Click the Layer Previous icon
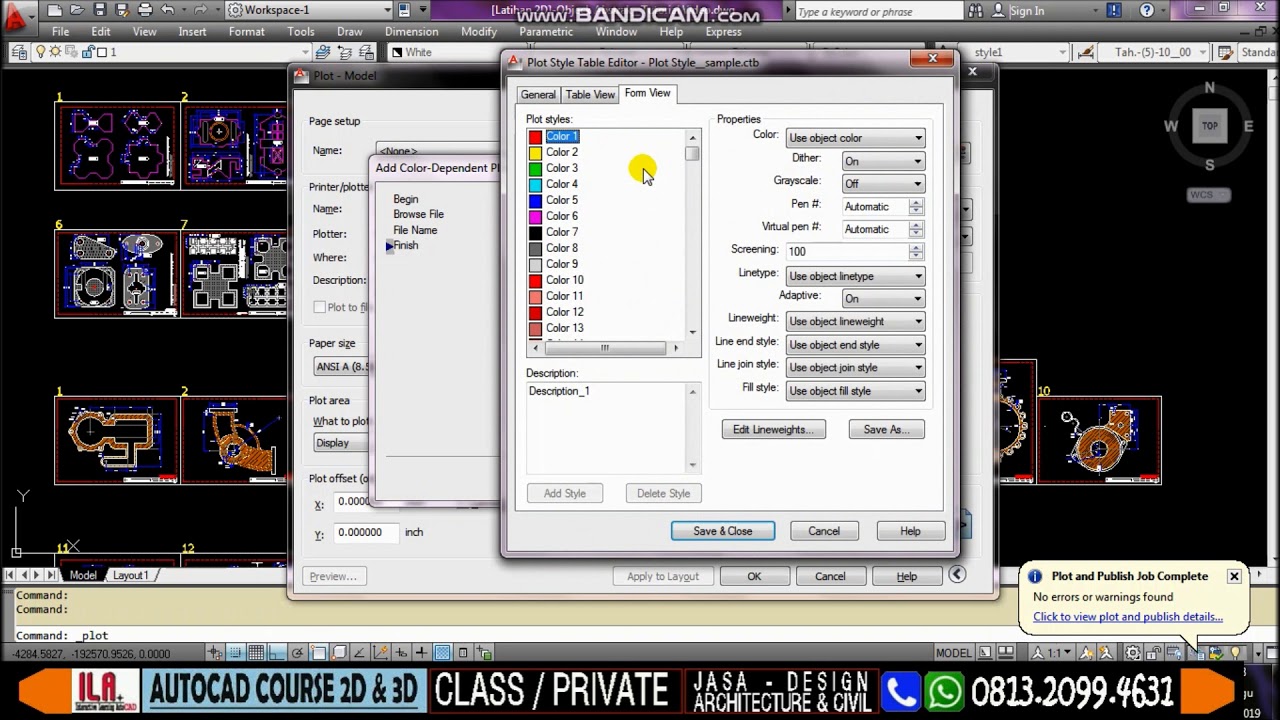Image resolution: width=1280 pixels, height=720 pixels. click(x=346, y=52)
